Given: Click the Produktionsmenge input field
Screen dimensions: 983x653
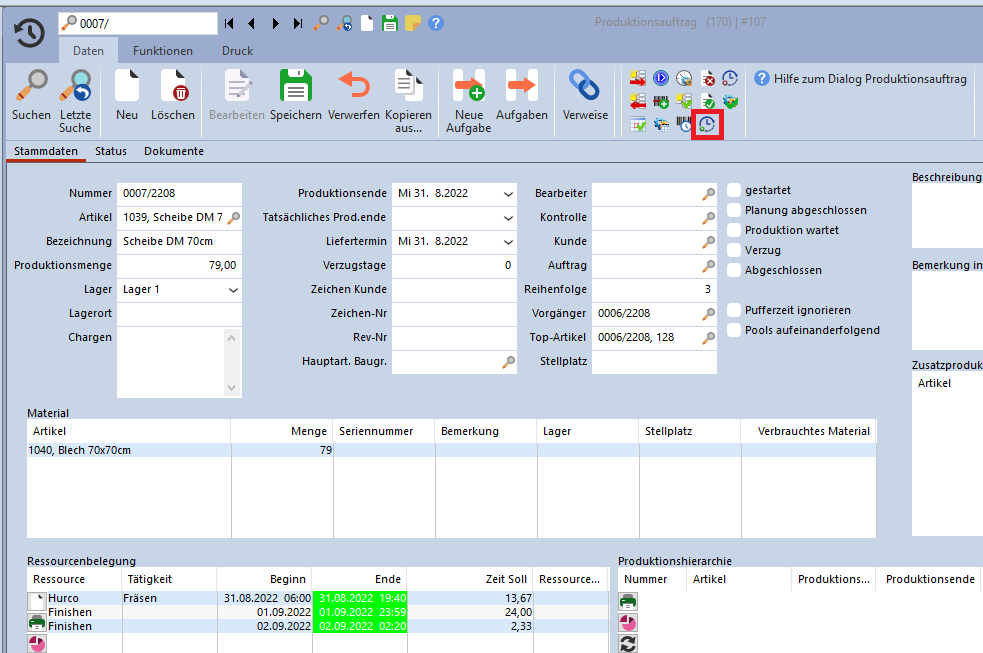Looking at the screenshot, I should 179,265.
